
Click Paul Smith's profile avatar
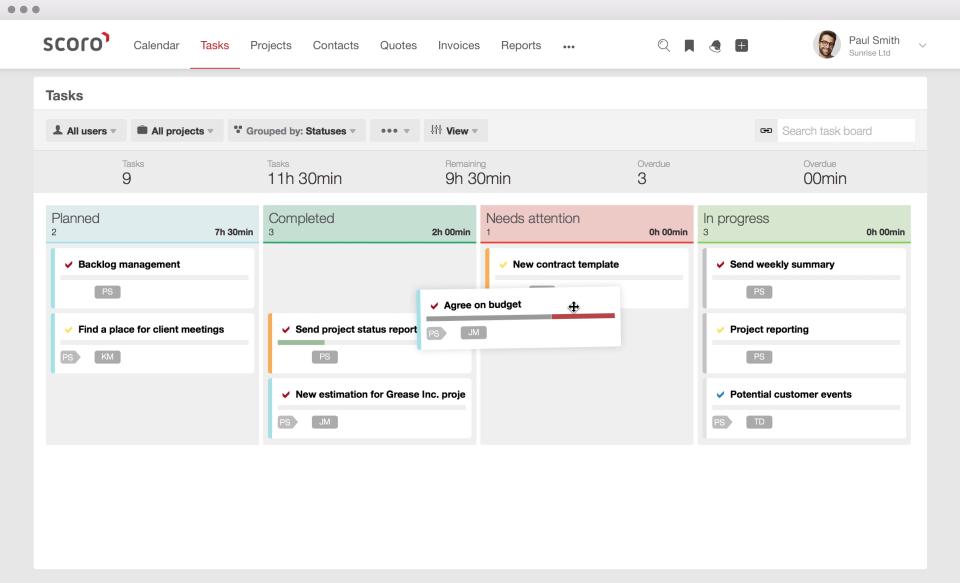point(827,45)
